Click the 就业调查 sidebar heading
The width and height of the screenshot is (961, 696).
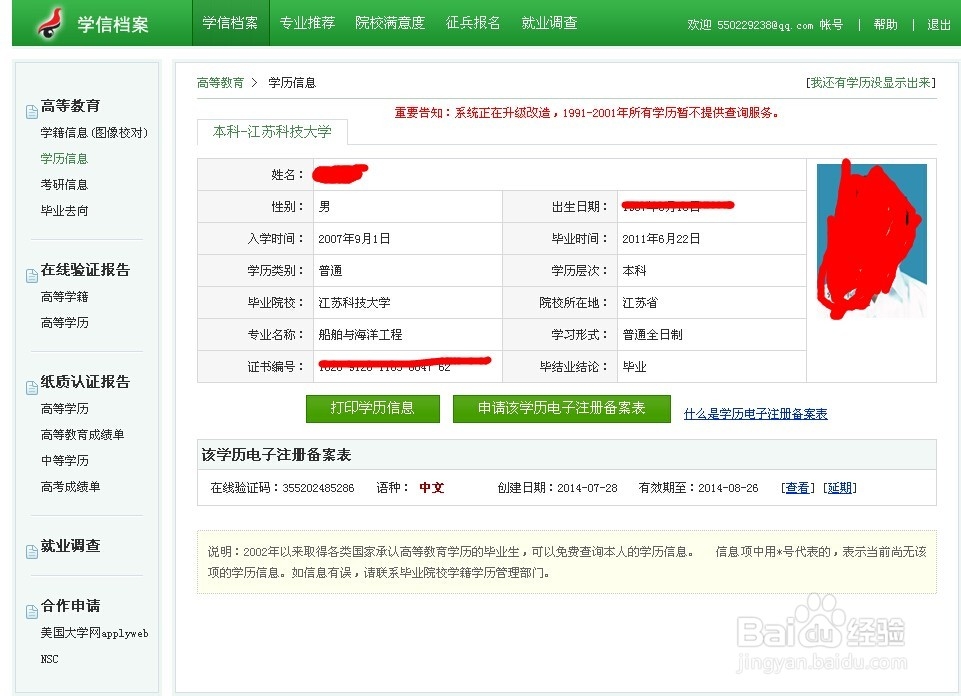coord(70,546)
